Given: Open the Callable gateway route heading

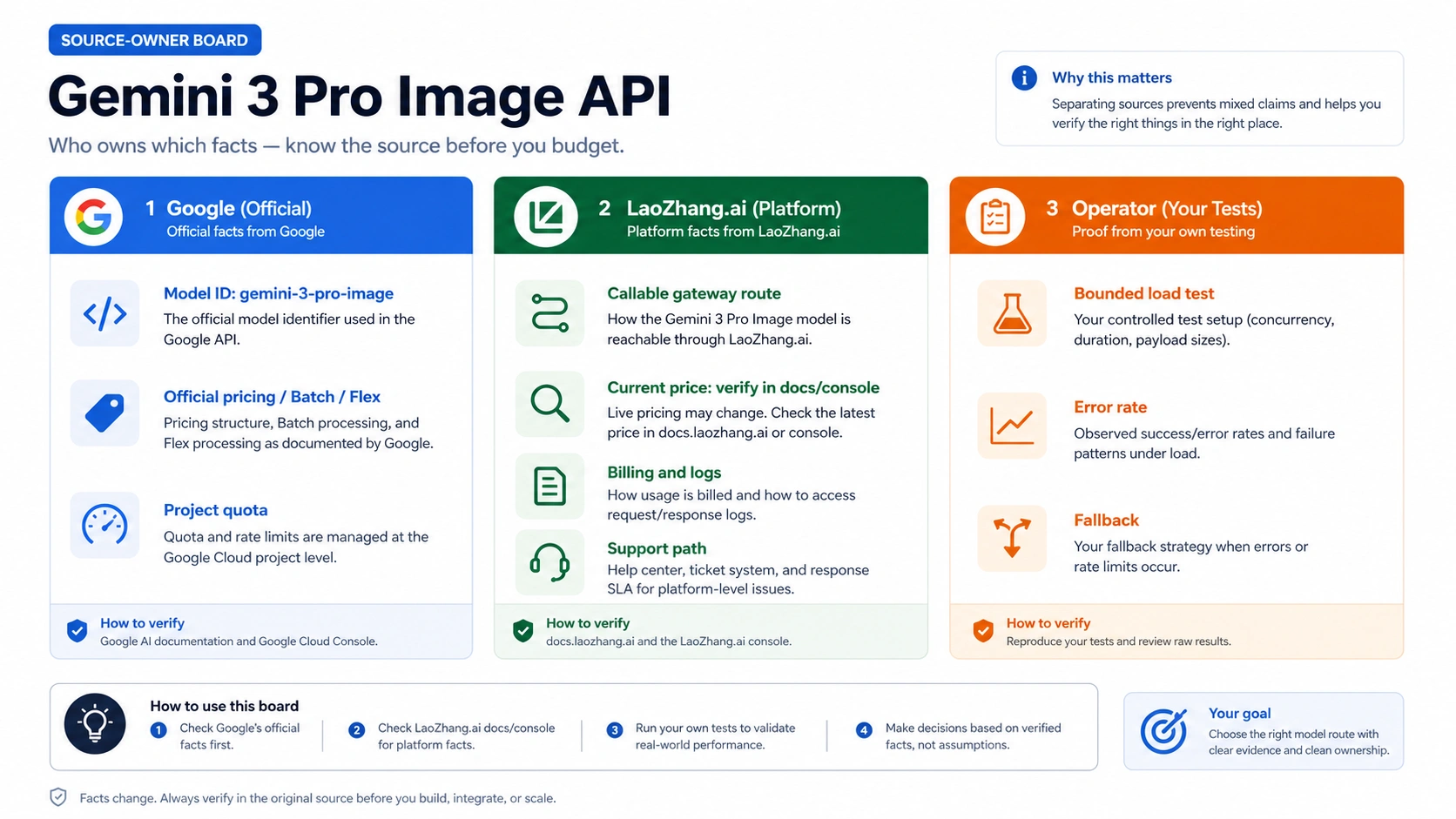Looking at the screenshot, I should click(694, 293).
